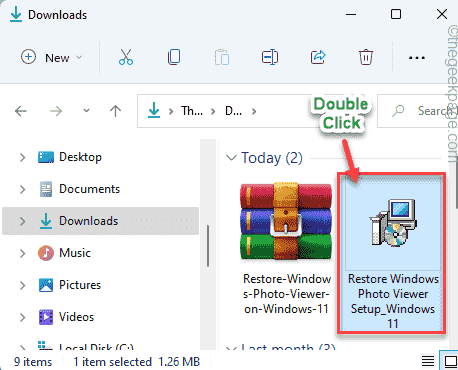The height and width of the screenshot is (370, 458).
Task: Switch to details list view
Action: click(428, 361)
